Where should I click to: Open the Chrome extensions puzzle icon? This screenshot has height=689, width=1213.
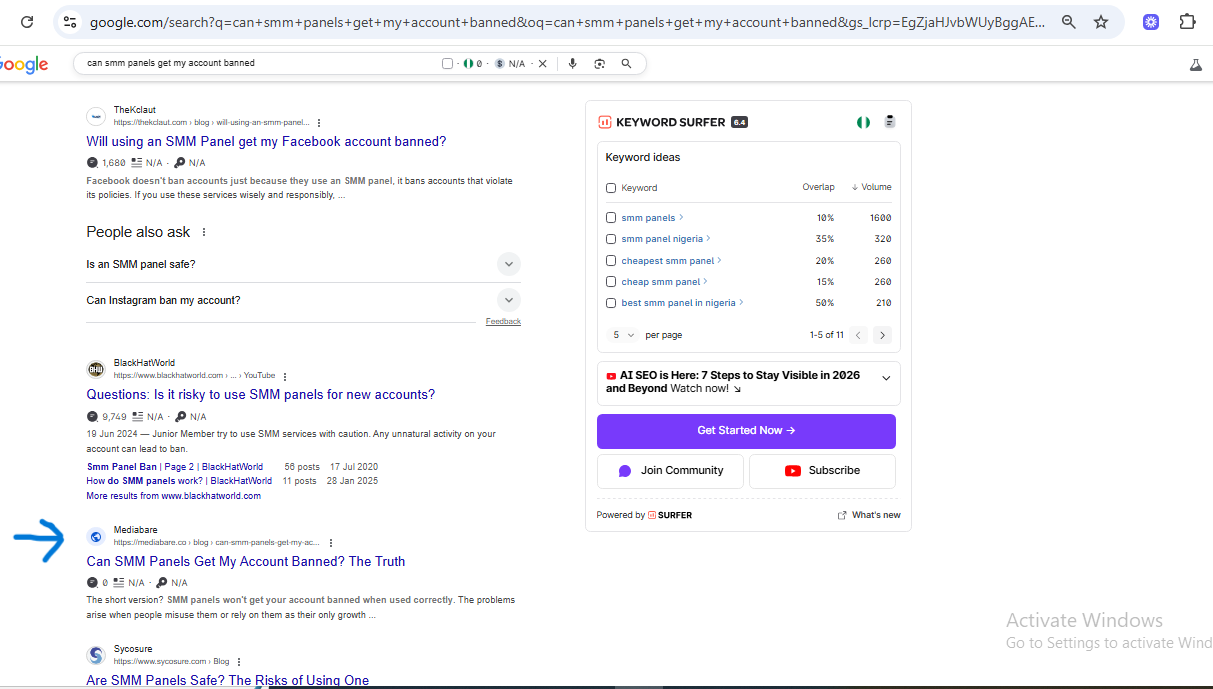[1187, 22]
